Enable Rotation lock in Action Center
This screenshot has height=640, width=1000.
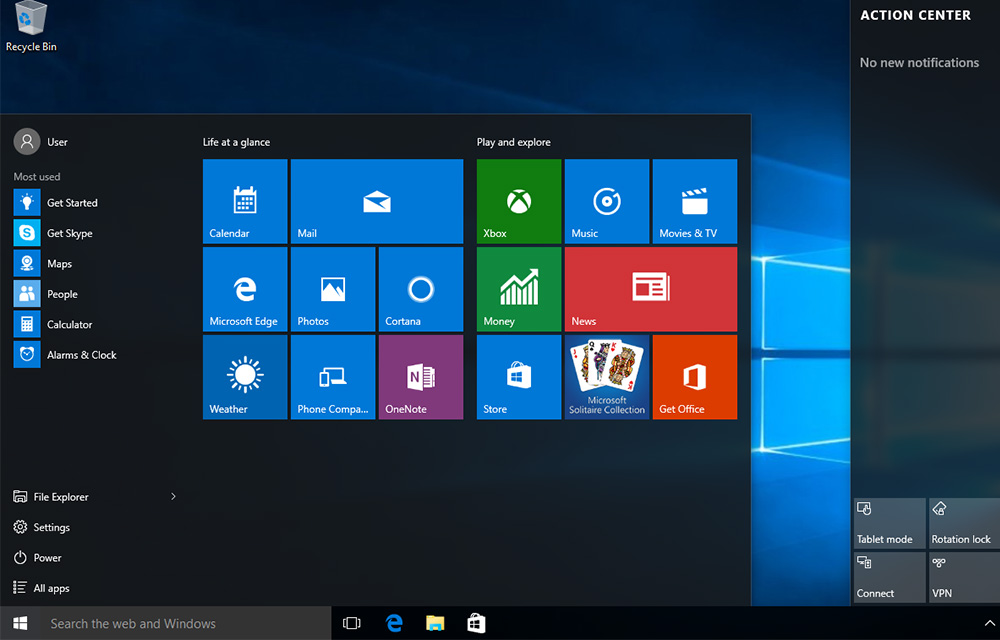click(962, 522)
